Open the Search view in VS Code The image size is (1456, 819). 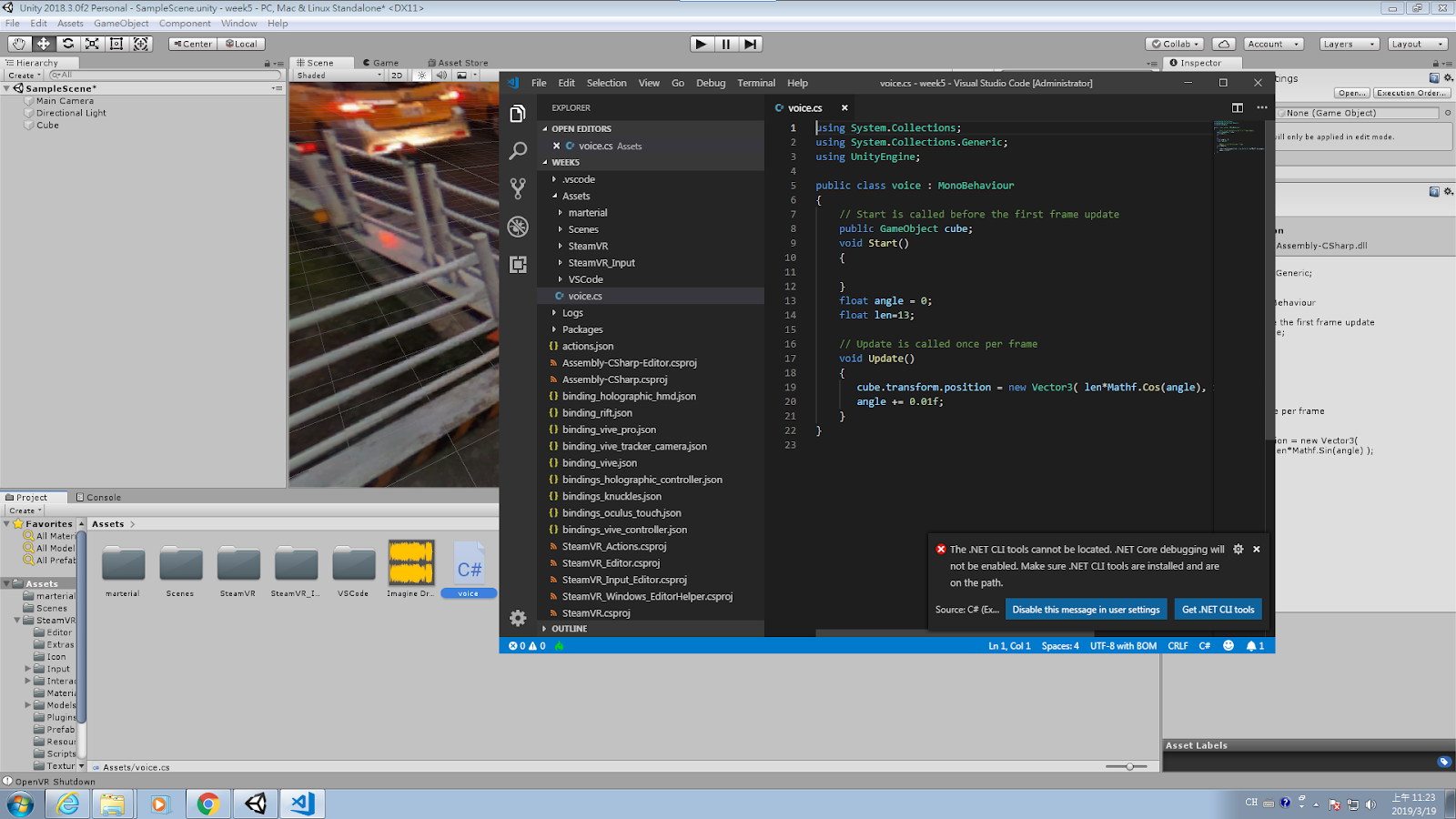click(x=518, y=151)
